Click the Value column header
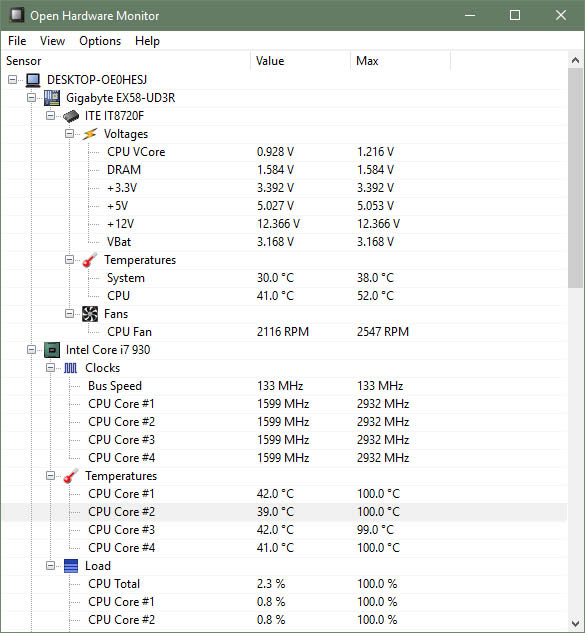Image resolution: width=585 pixels, height=633 pixels. click(300, 61)
